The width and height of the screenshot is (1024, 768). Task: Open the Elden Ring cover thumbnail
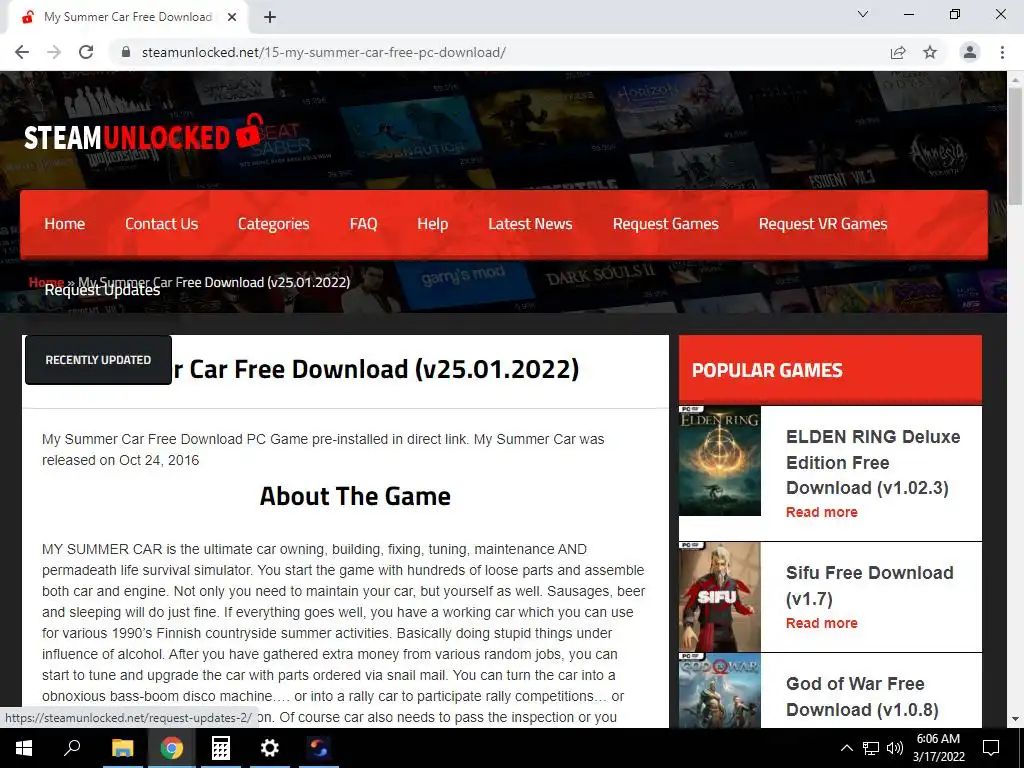720,461
